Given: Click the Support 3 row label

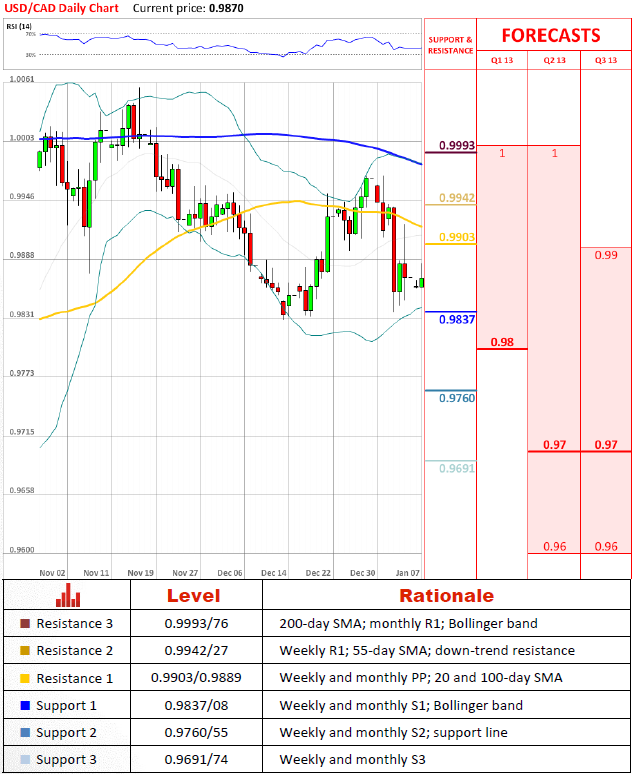Looking at the screenshot, I should tap(66, 761).
